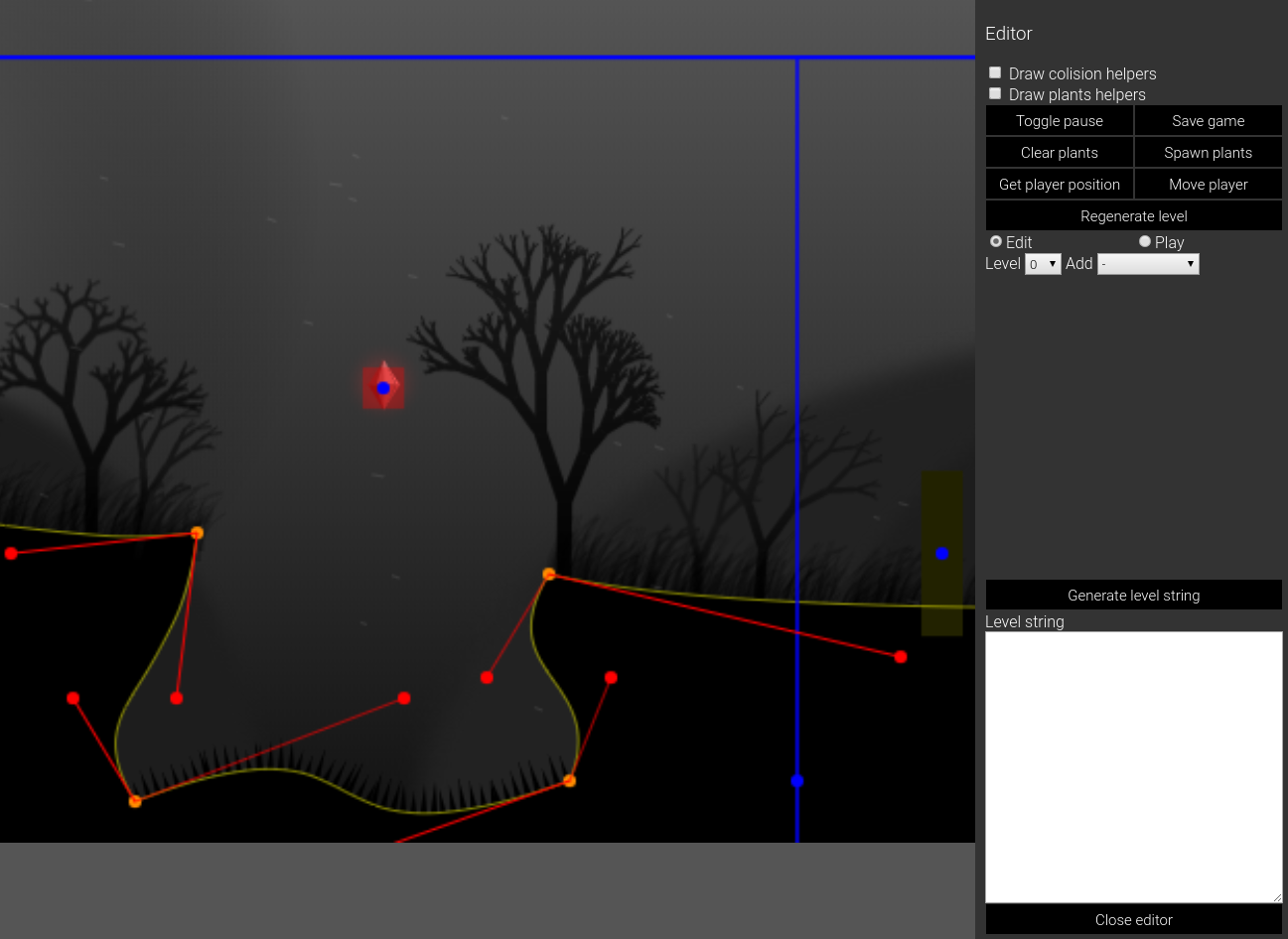Click the blue handle on the vertical boundary line
1288x939 pixels.
pyautogui.click(x=797, y=781)
